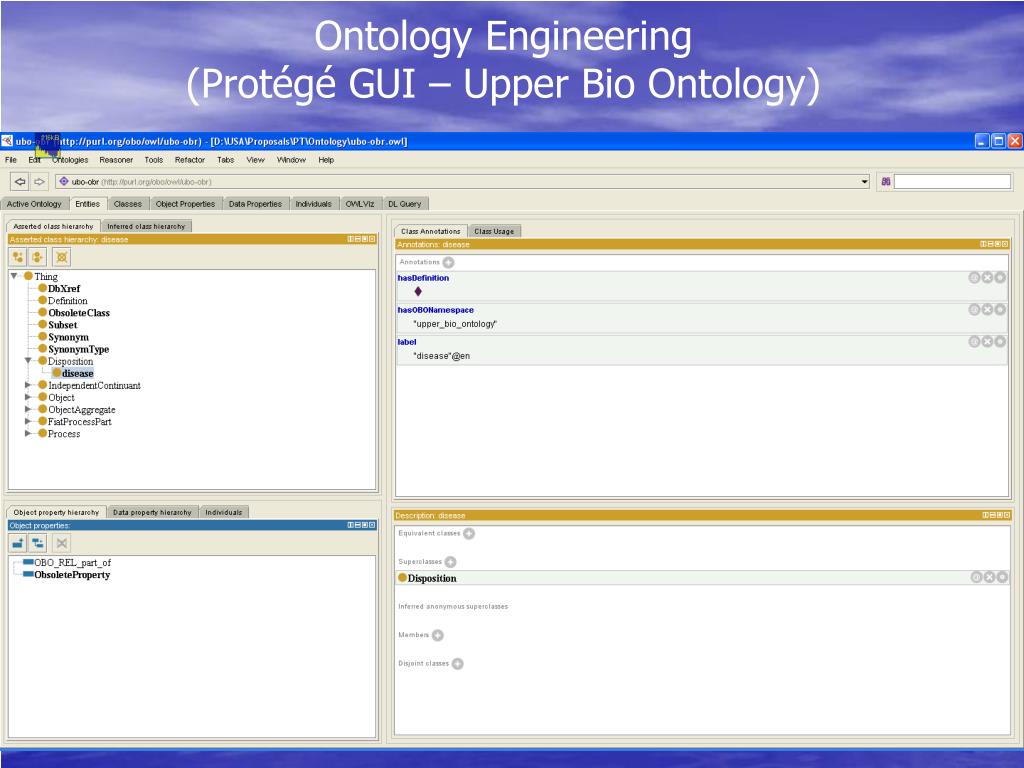Click the "disease"@en label value
This screenshot has height=768, width=1024.
coord(441,356)
